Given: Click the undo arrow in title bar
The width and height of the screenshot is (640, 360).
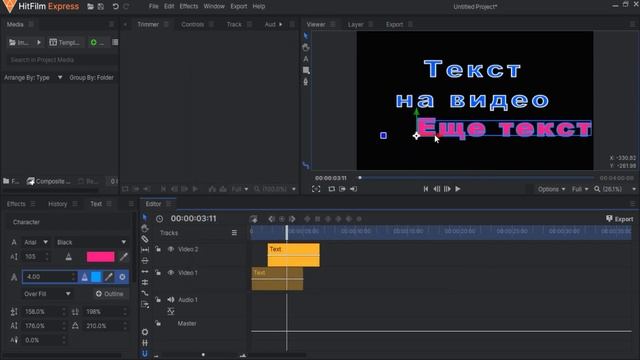Looking at the screenshot, I should tap(116, 7).
